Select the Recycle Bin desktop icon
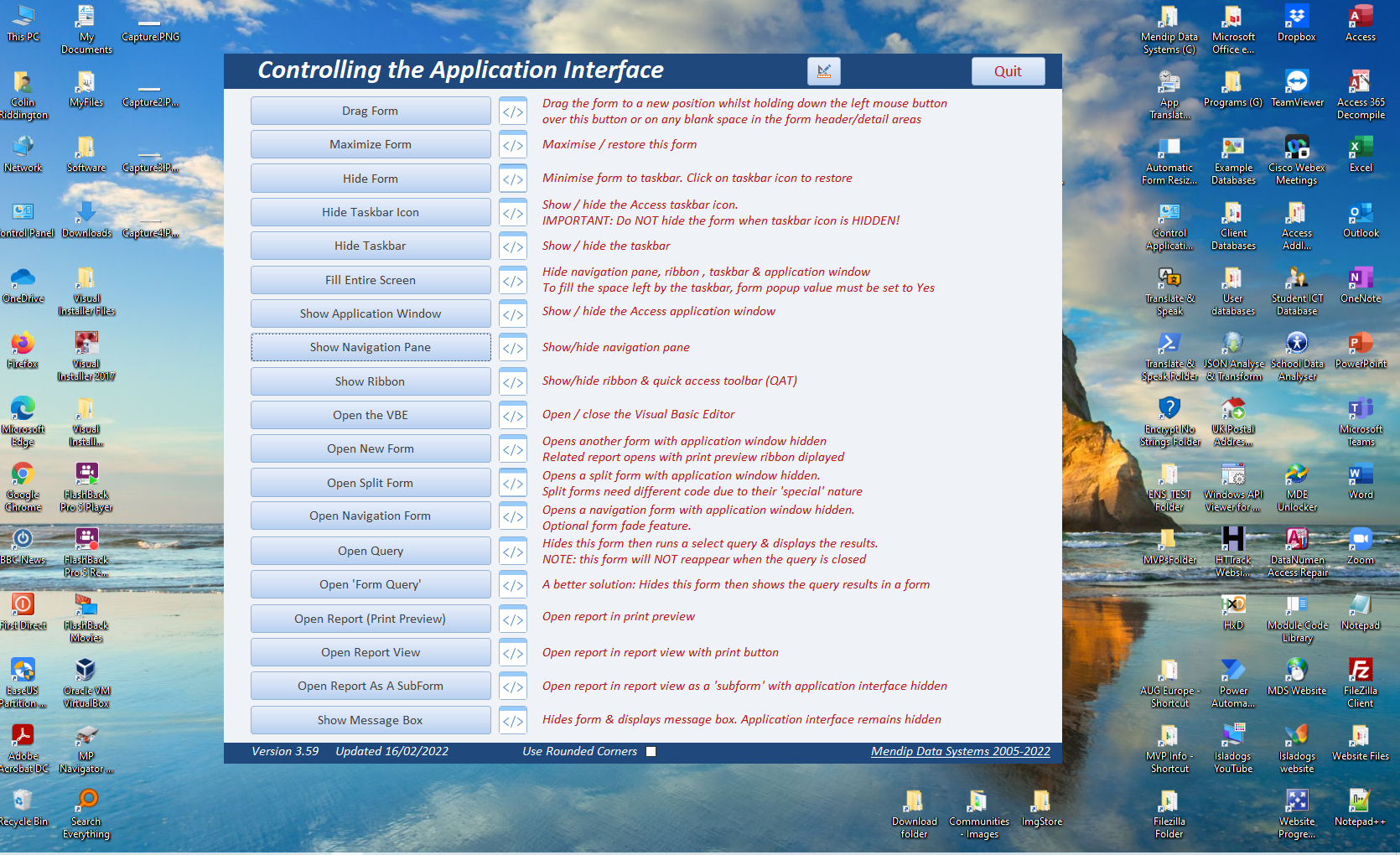This screenshot has width=1400, height=855. tap(23, 807)
